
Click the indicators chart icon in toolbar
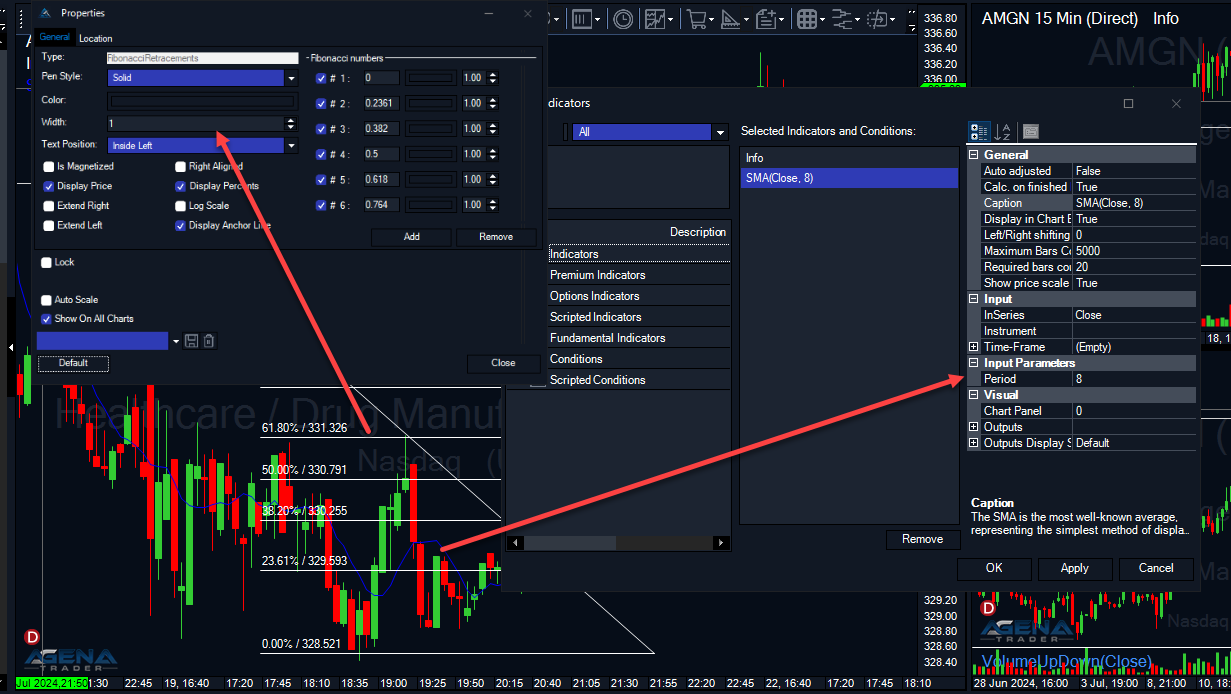point(655,19)
